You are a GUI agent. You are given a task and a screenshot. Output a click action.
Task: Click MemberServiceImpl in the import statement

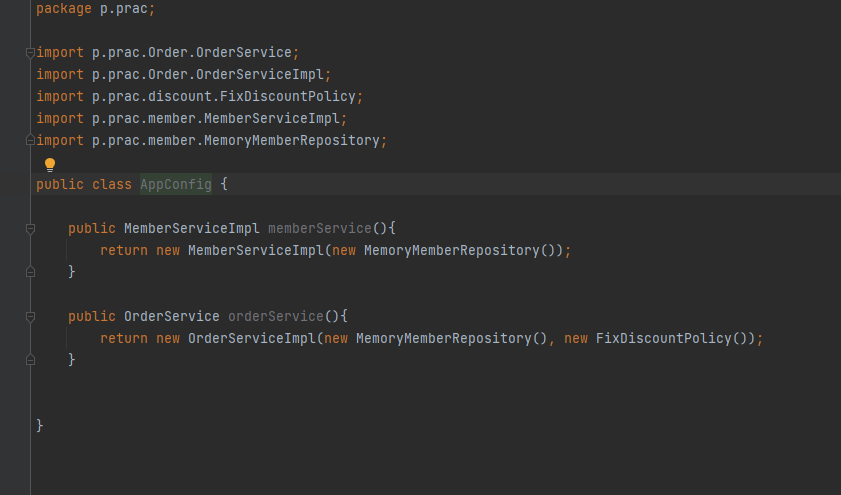click(x=272, y=119)
